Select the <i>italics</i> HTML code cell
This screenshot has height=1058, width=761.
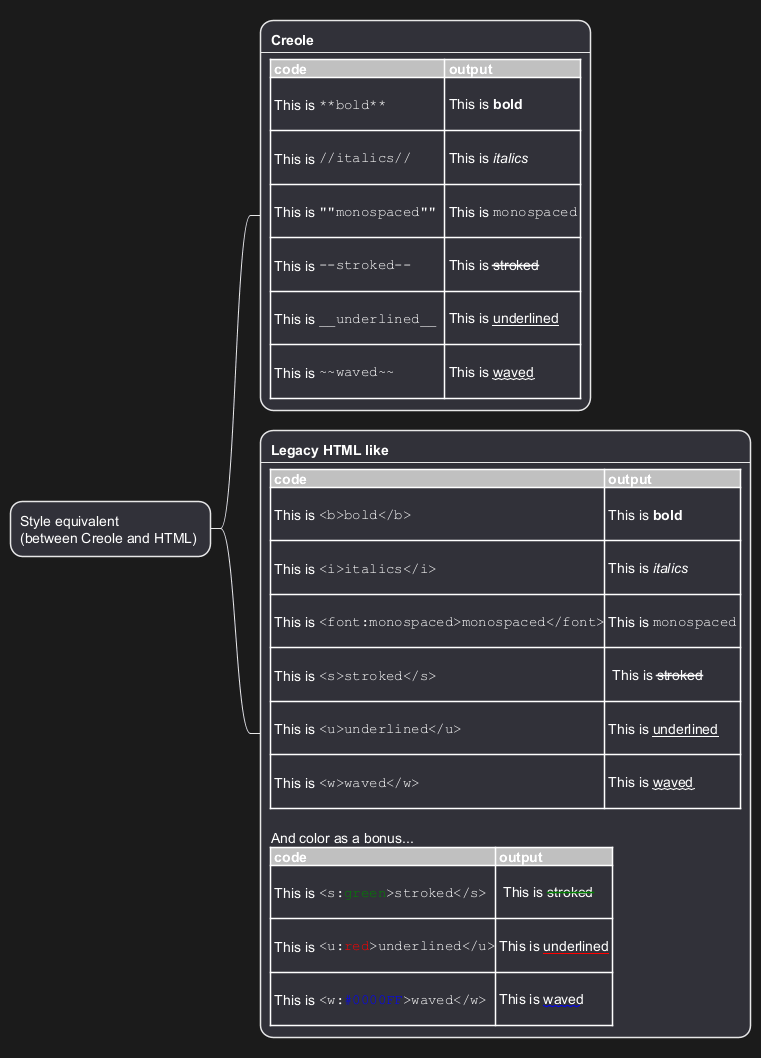(x=437, y=569)
